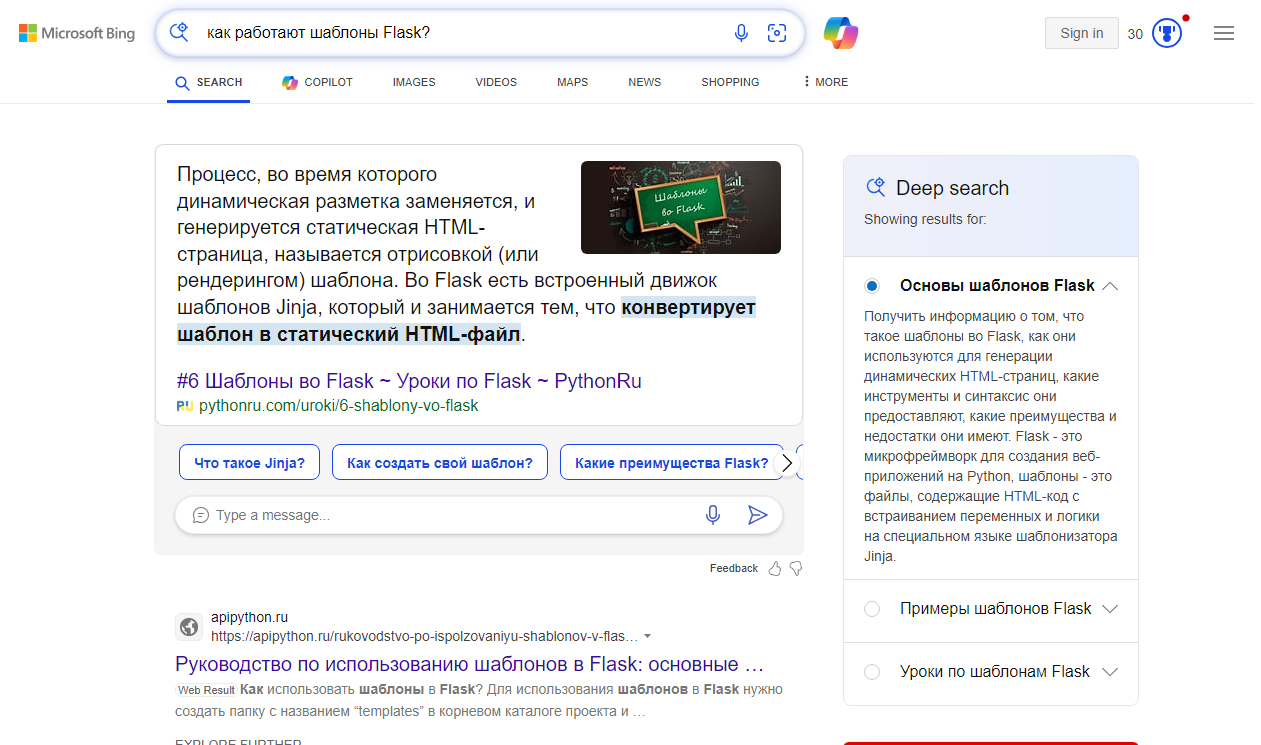Send the chat message with the arrow icon
This screenshot has height=745, width=1261.
point(757,515)
